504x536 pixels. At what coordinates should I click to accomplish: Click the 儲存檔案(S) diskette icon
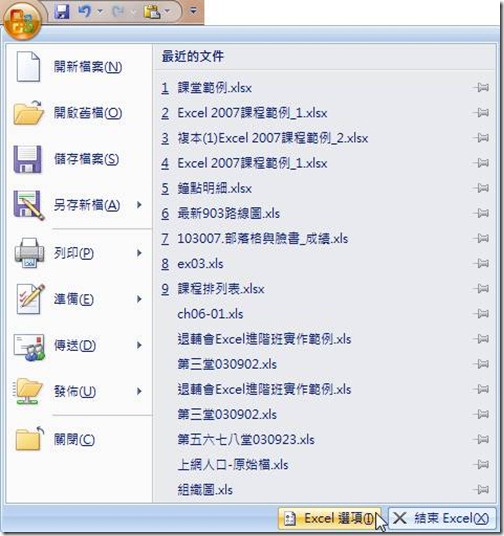28,159
